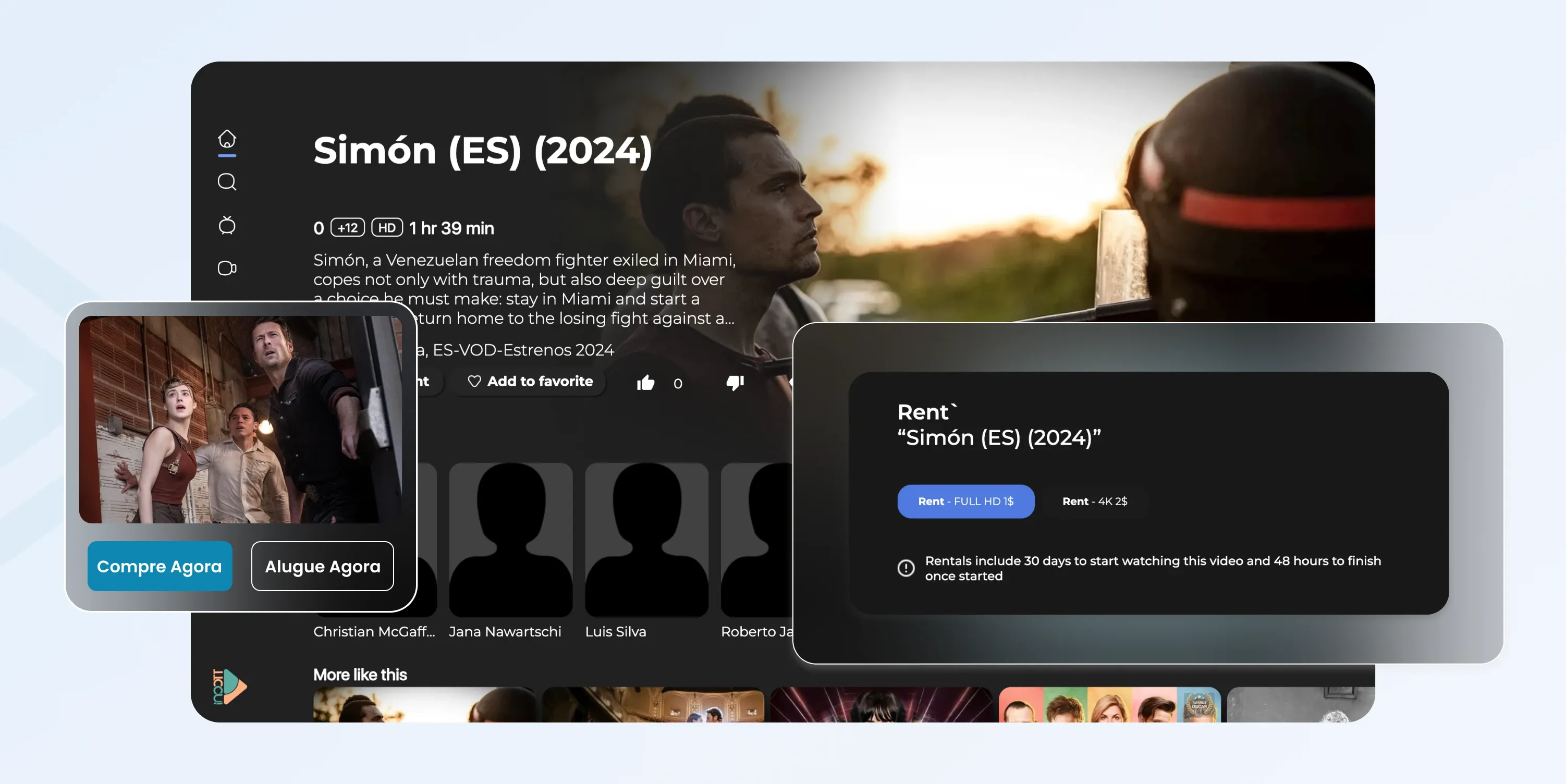
Task: Open the movie still above Compre Agora
Action: tap(241, 419)
